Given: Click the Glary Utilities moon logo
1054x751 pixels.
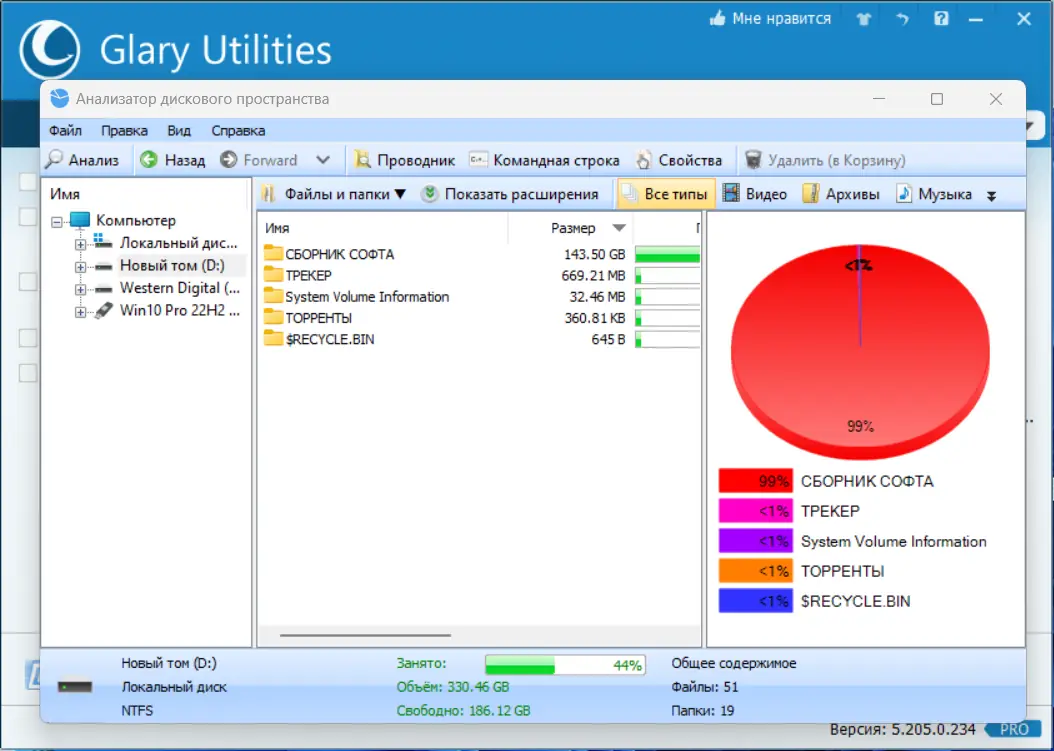Looking at the screenshot, I should (50, 50).
